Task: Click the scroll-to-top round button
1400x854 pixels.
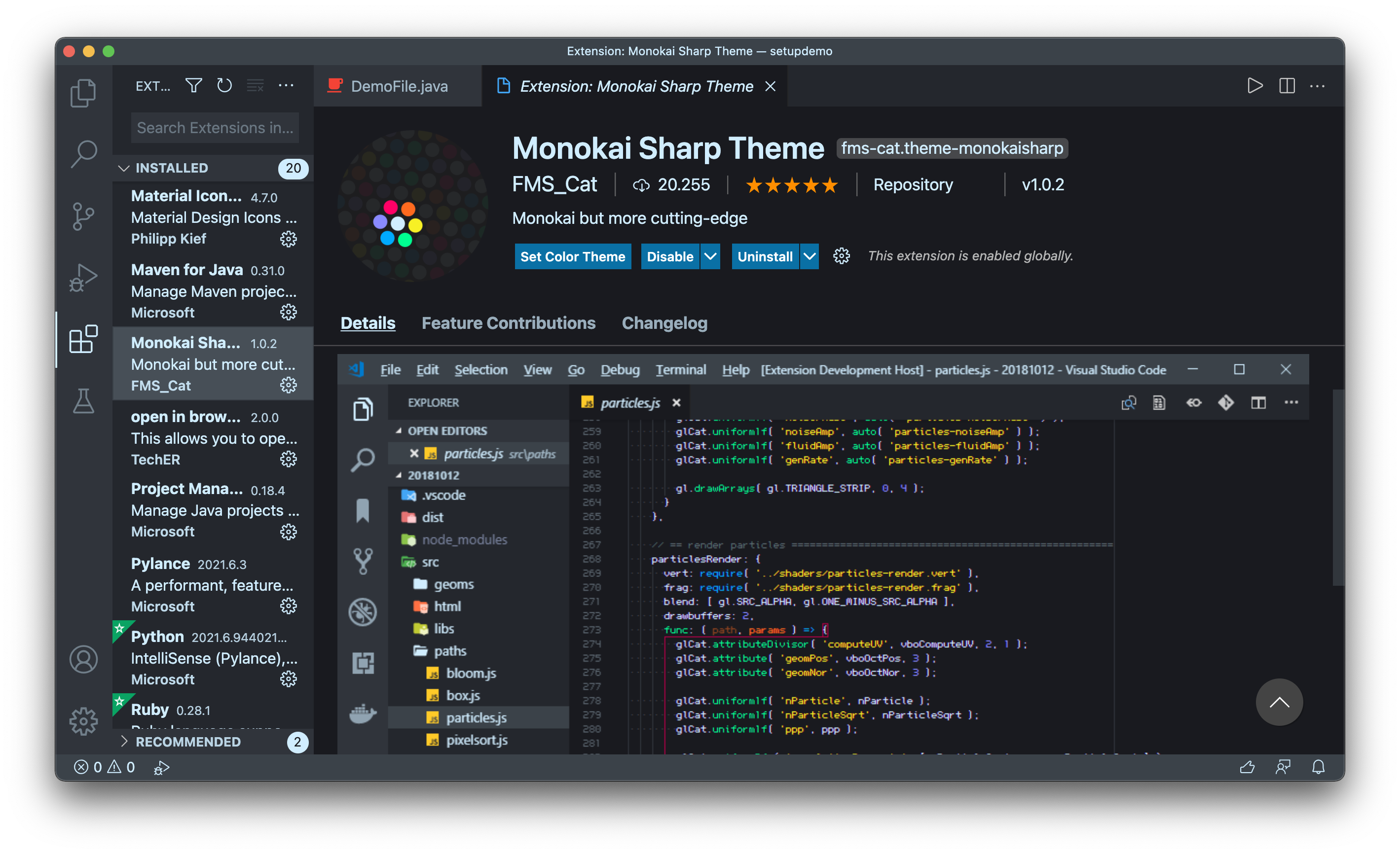Action: [1279, 702]
